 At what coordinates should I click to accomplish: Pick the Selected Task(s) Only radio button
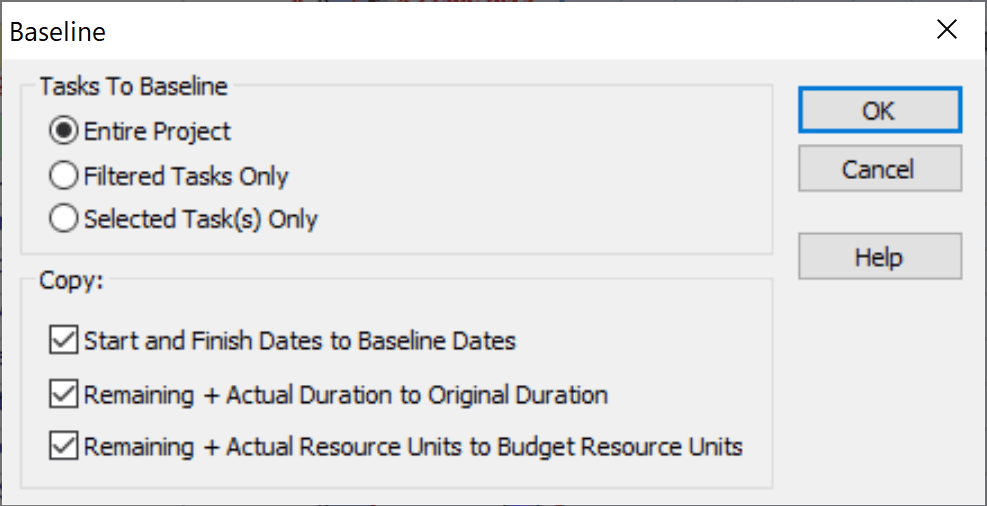(64, 219)
